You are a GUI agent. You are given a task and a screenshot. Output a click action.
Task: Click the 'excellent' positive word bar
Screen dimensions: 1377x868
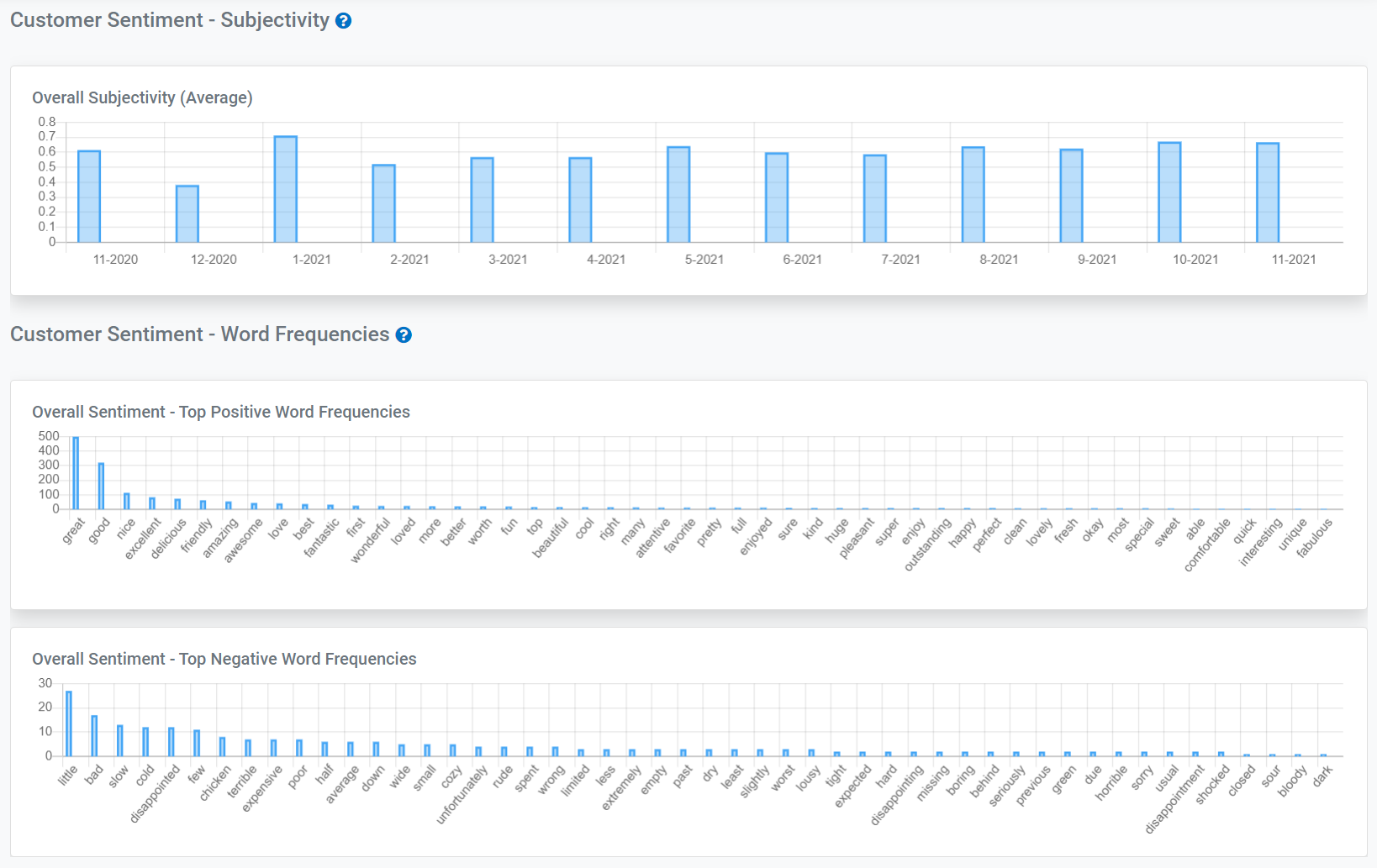click(x=152, y=503)
